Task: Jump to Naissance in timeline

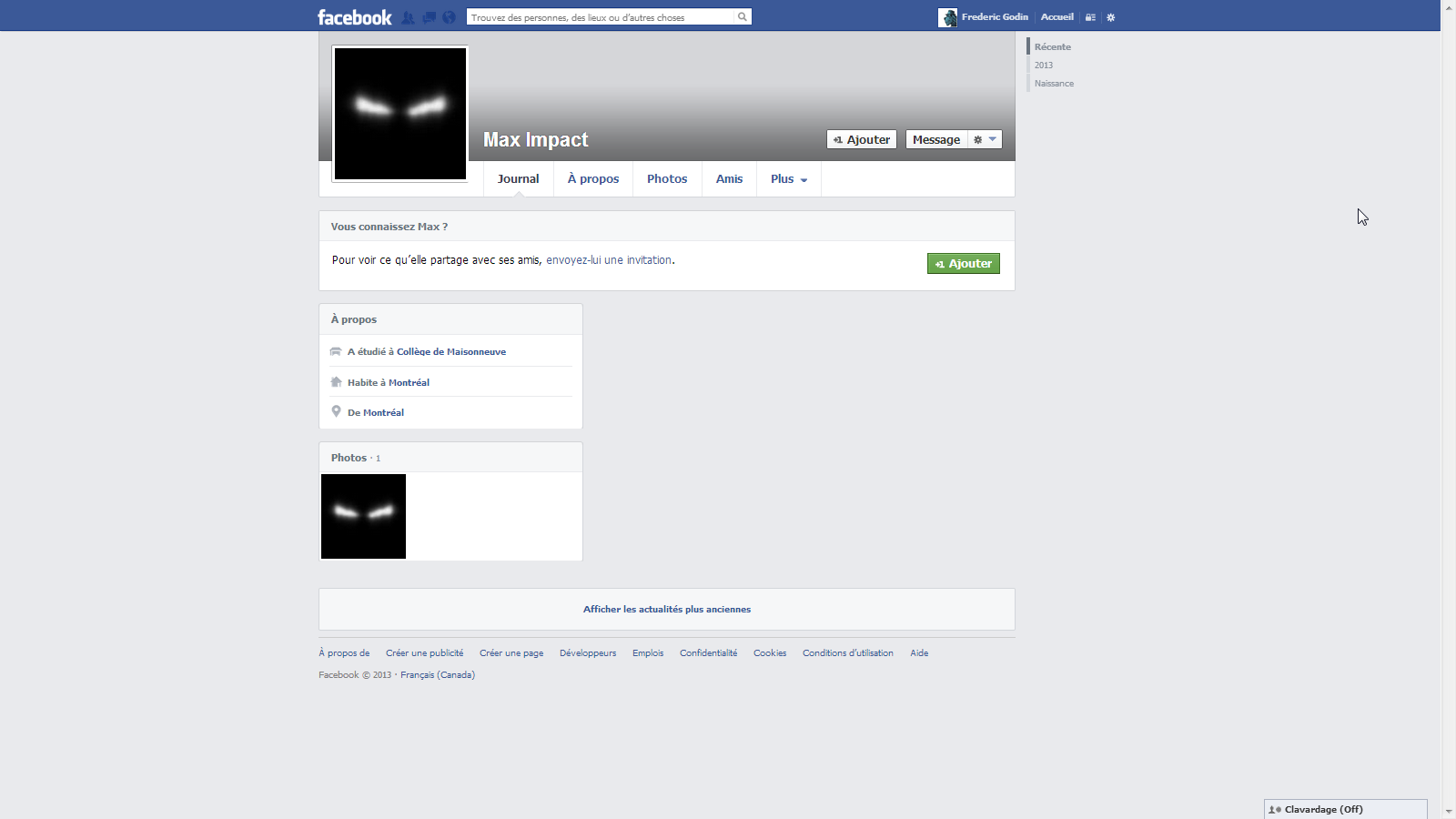Action: (1054, 83)
